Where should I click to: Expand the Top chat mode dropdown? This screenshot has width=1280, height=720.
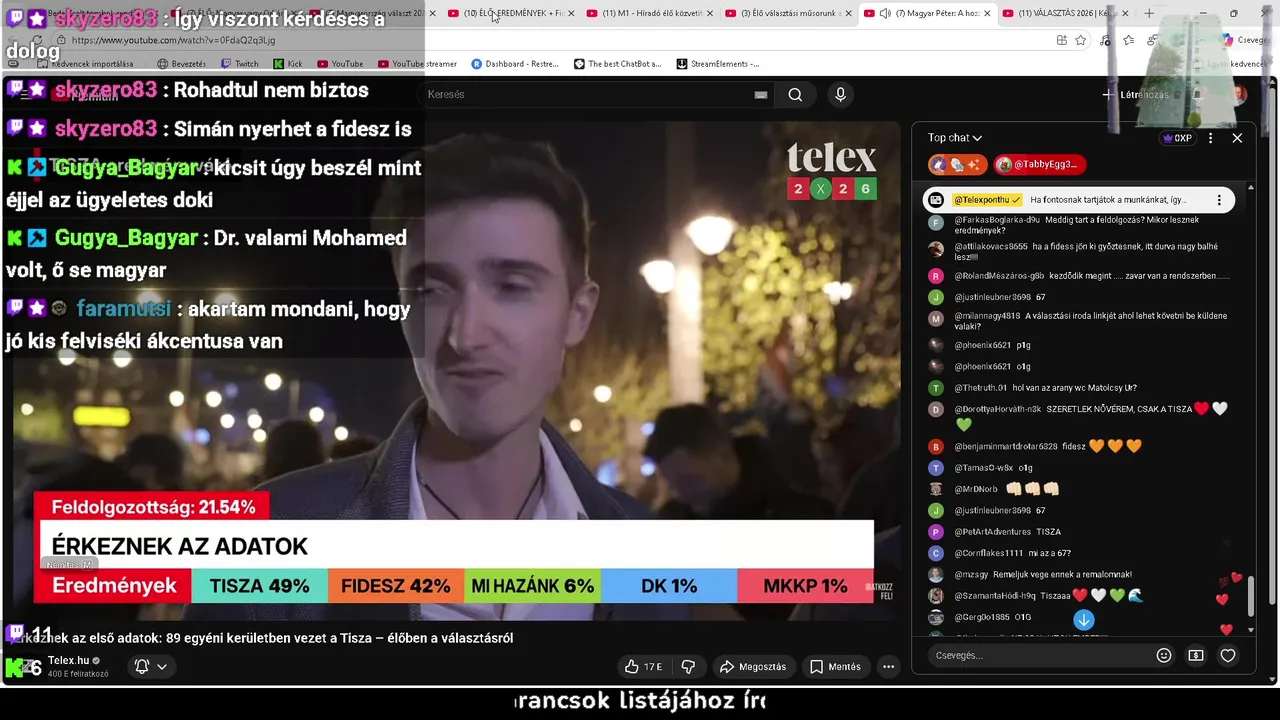[x=955, y=138]
